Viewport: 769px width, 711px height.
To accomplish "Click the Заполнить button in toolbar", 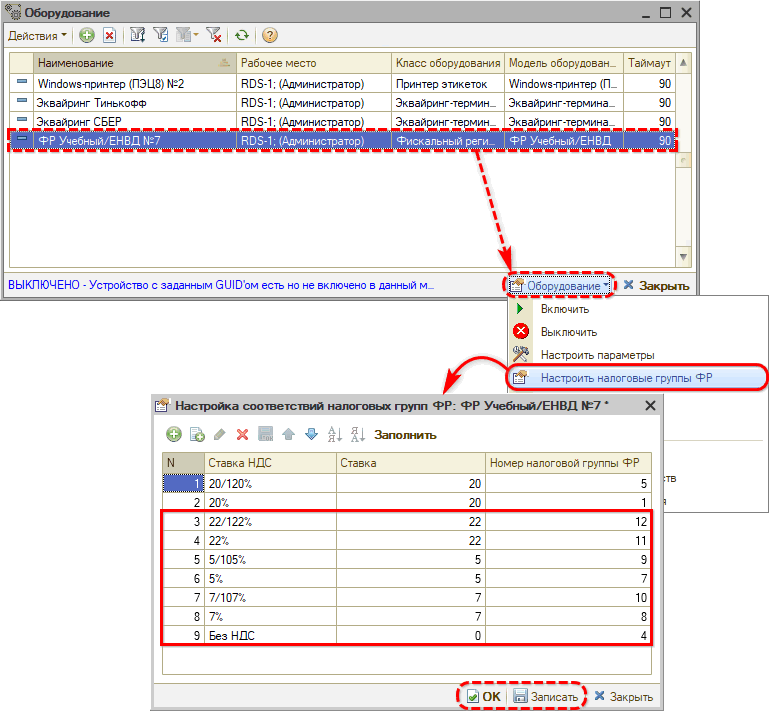I will tap(405, 434).
